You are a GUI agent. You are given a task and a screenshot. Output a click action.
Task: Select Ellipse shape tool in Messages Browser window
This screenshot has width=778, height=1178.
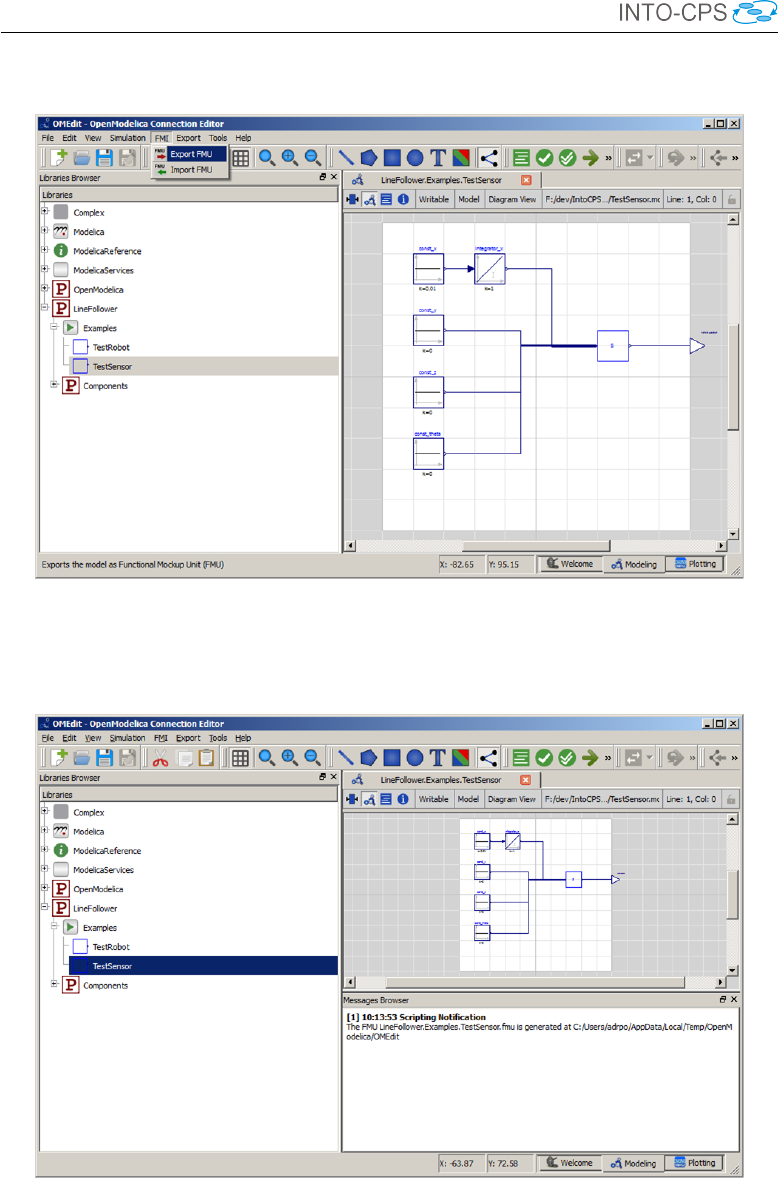(415, 758)
